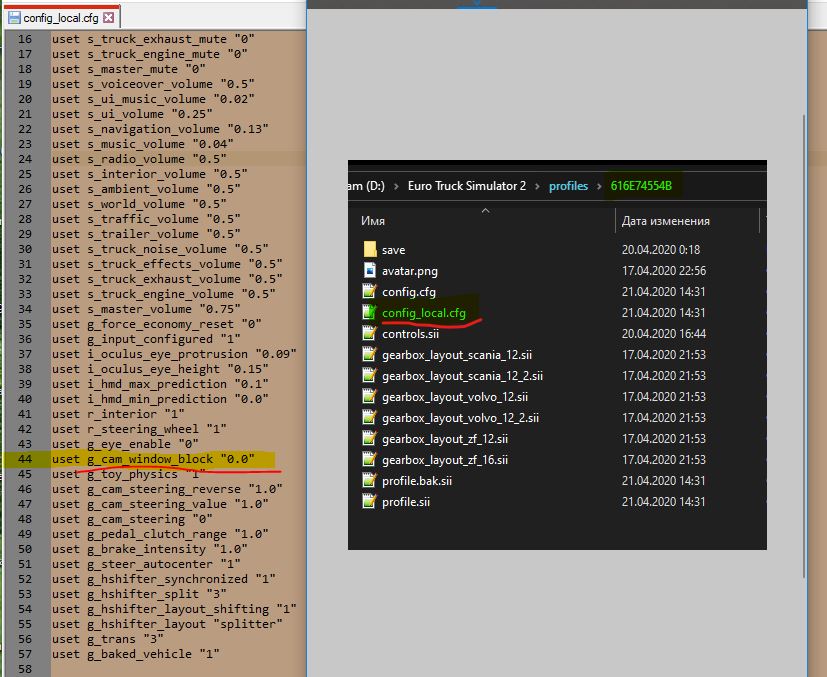
Task: Sort by the Имя column header
Action: click(372, 221)
